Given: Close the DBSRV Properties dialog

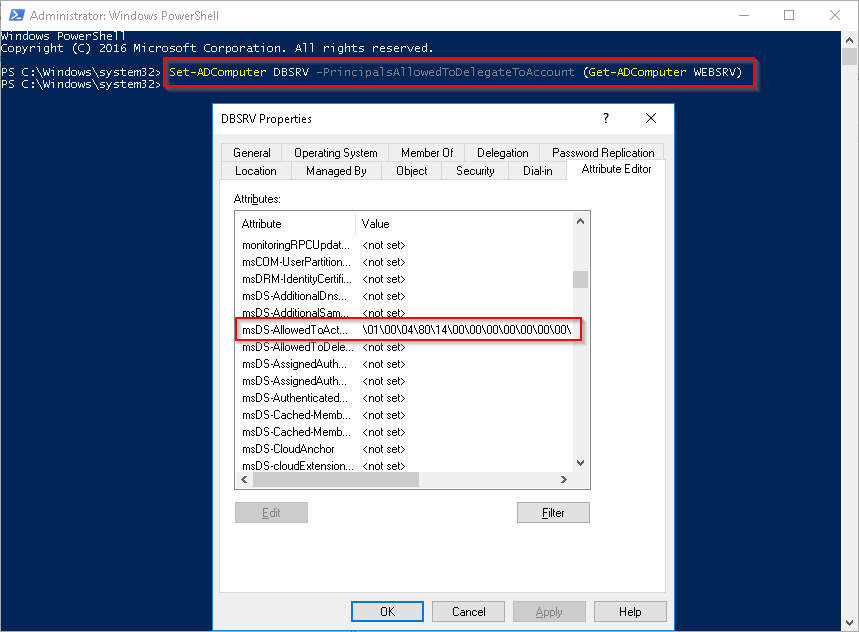Looking at the screenshot, I should 651,118.
